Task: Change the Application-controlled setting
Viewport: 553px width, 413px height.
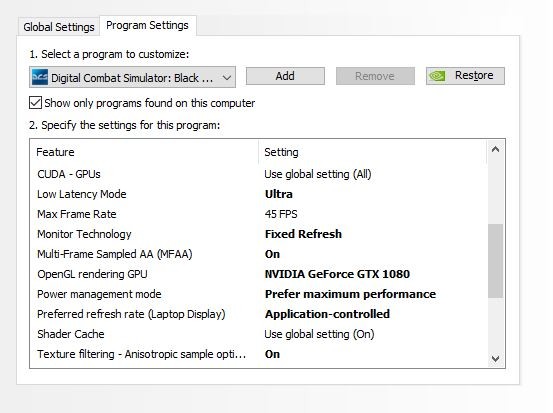Action: [x=327, y=314]
